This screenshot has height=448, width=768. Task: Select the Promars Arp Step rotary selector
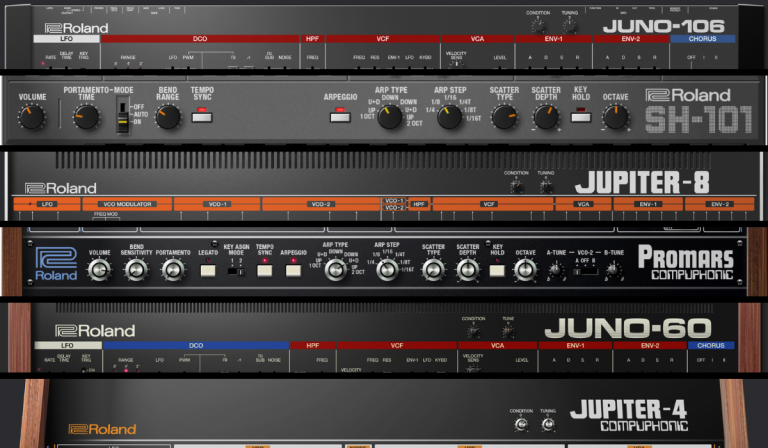(x=387, y=270)
